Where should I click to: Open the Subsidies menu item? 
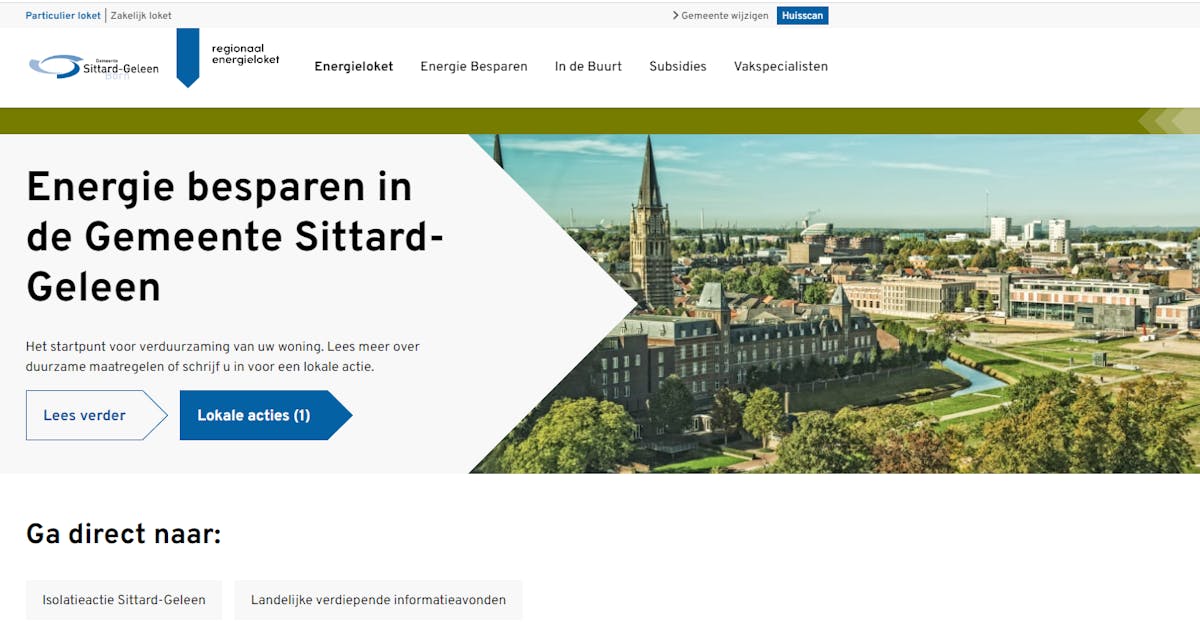tap(677, 67)
